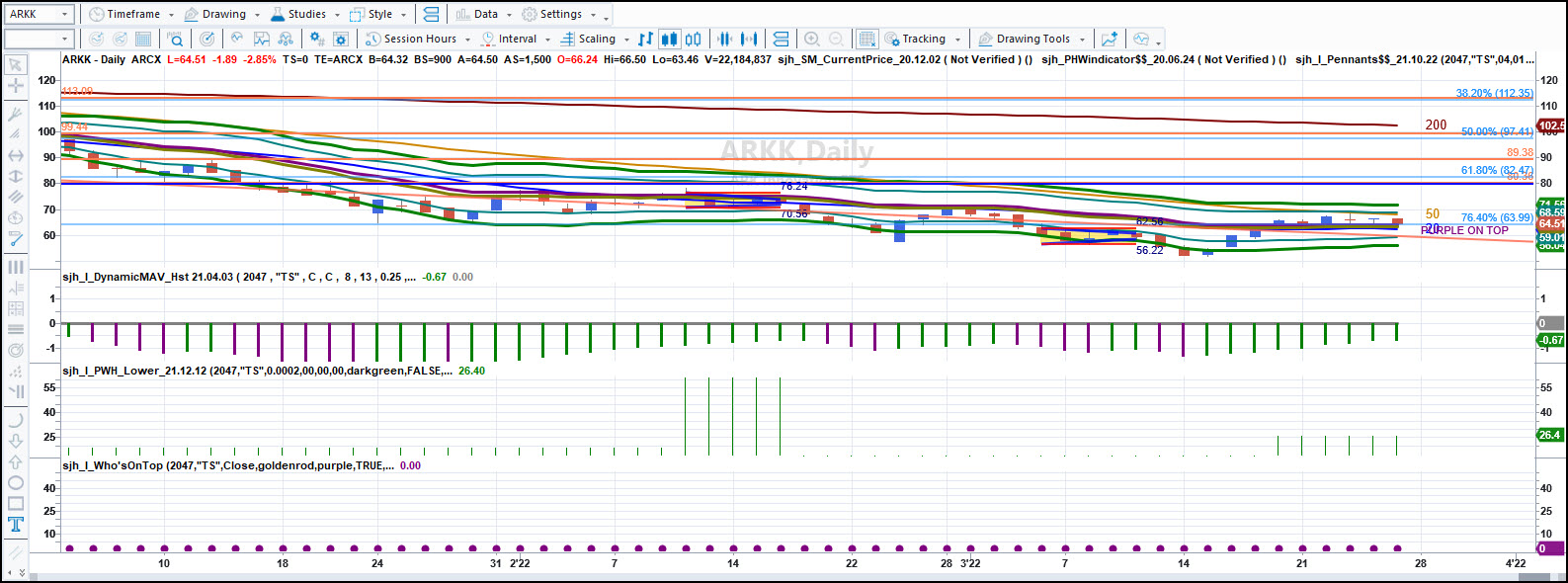Click the chart image icon in second toolbar
The width and height of the screenshot is (1568, 583).
[x=262, y=40]
